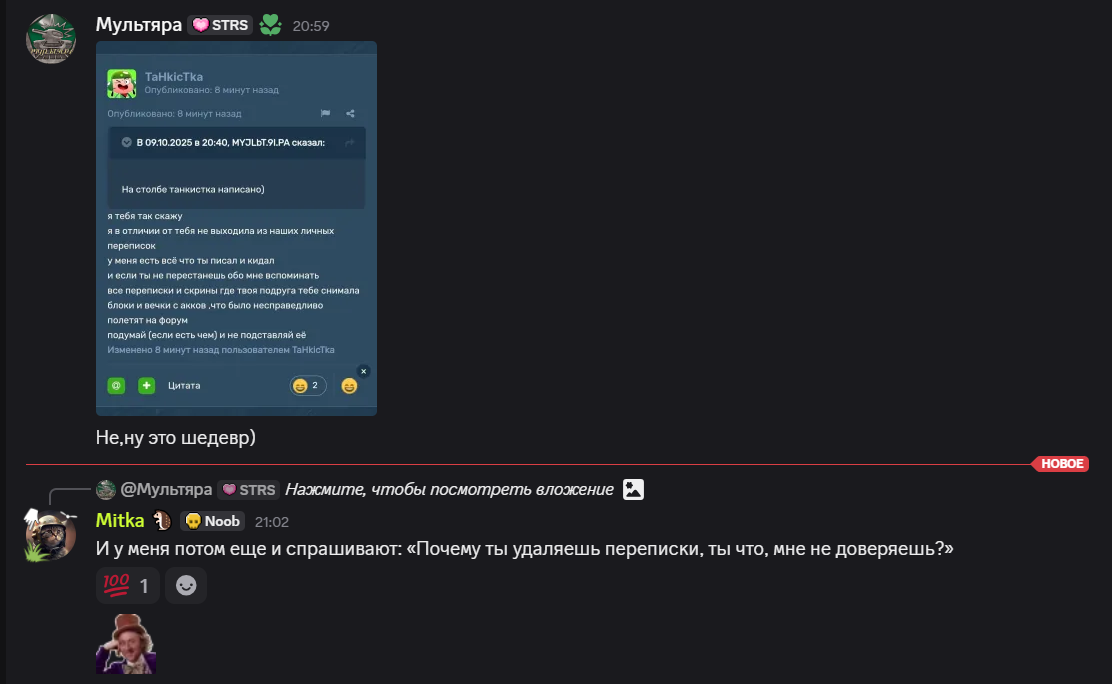
Task: Toggle the laughing emoji reaction showing 2
Action: point(307,385)
